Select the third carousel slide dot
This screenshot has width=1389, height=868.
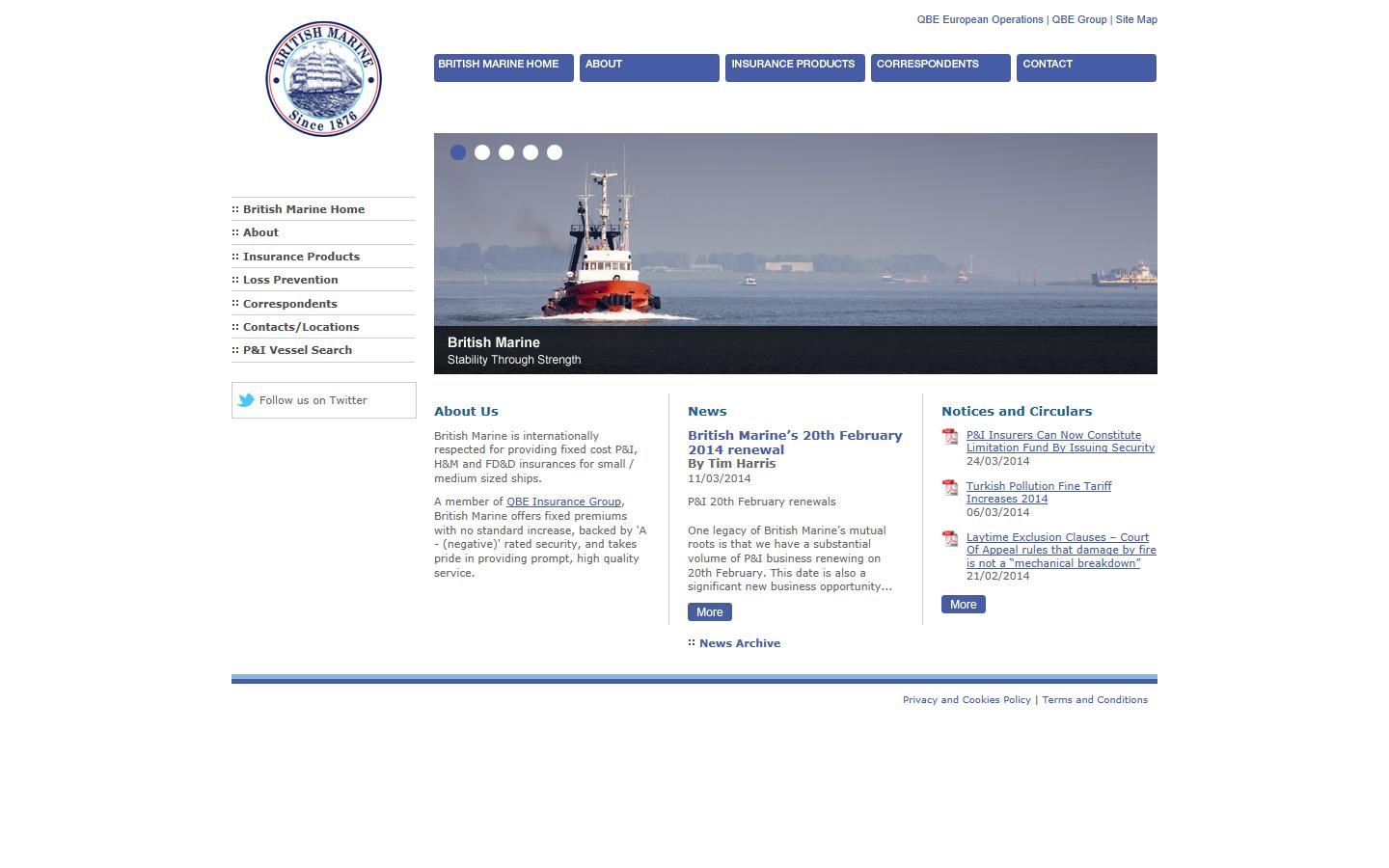coord(506,151)
